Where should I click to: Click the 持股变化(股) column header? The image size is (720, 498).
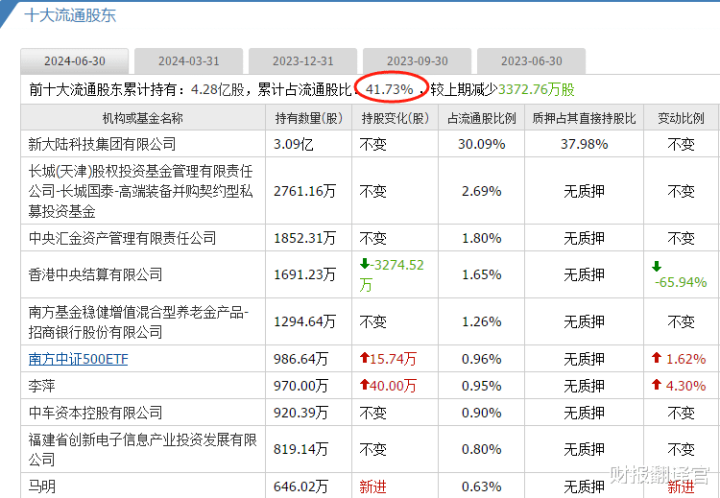click(x=395, y=118)
